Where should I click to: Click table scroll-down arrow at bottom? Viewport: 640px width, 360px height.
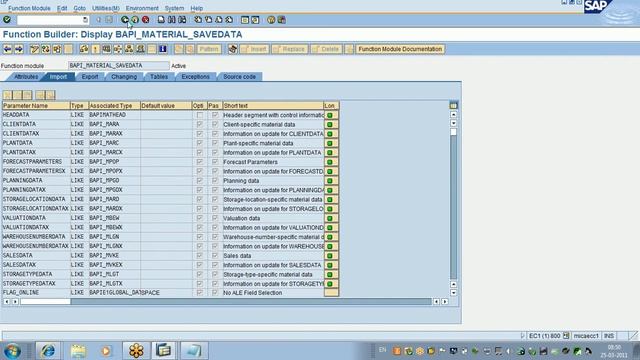[x=453, y=293]
